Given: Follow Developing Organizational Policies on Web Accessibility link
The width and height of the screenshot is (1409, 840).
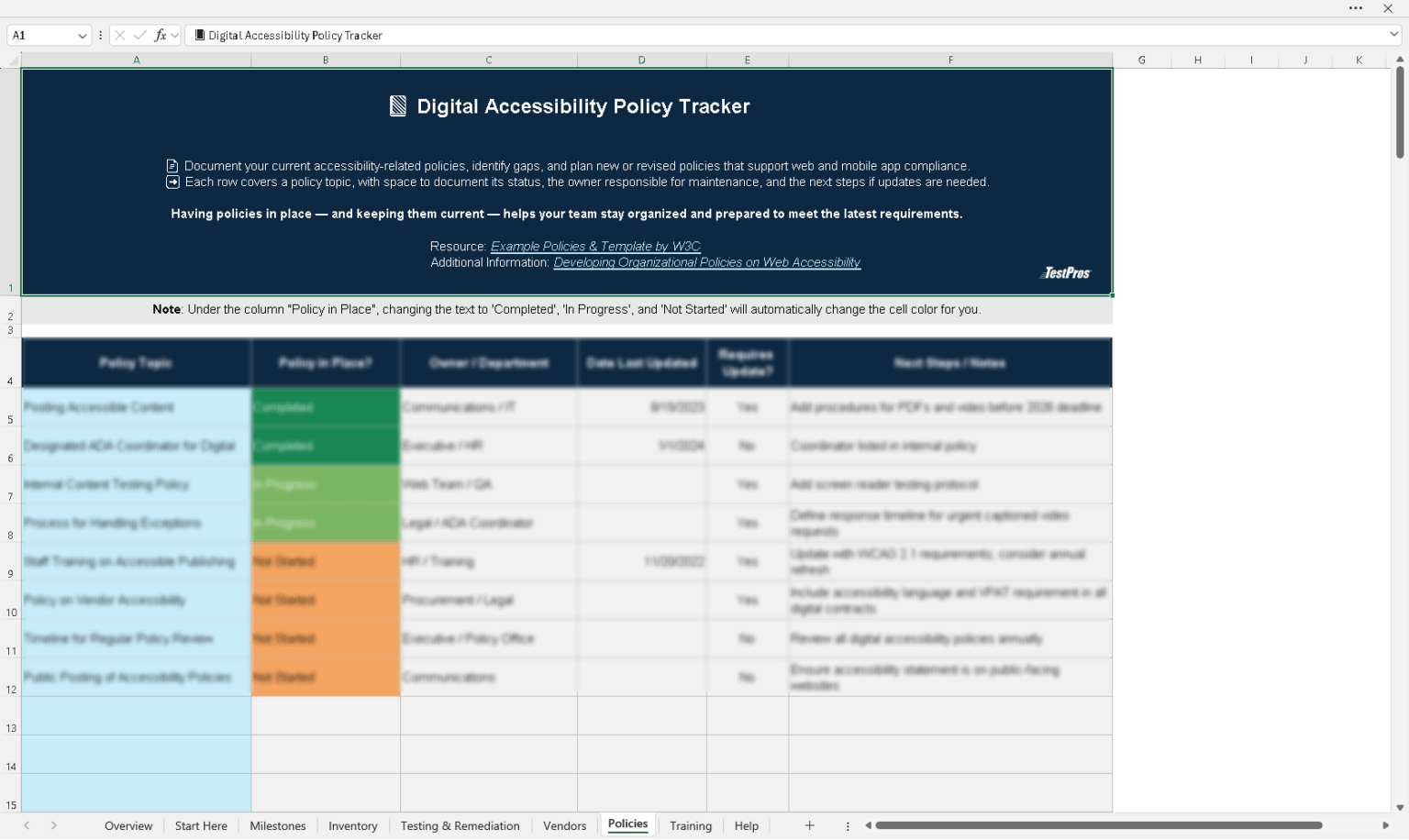Looking at the screenshot, I should click(x=706, y=262).
